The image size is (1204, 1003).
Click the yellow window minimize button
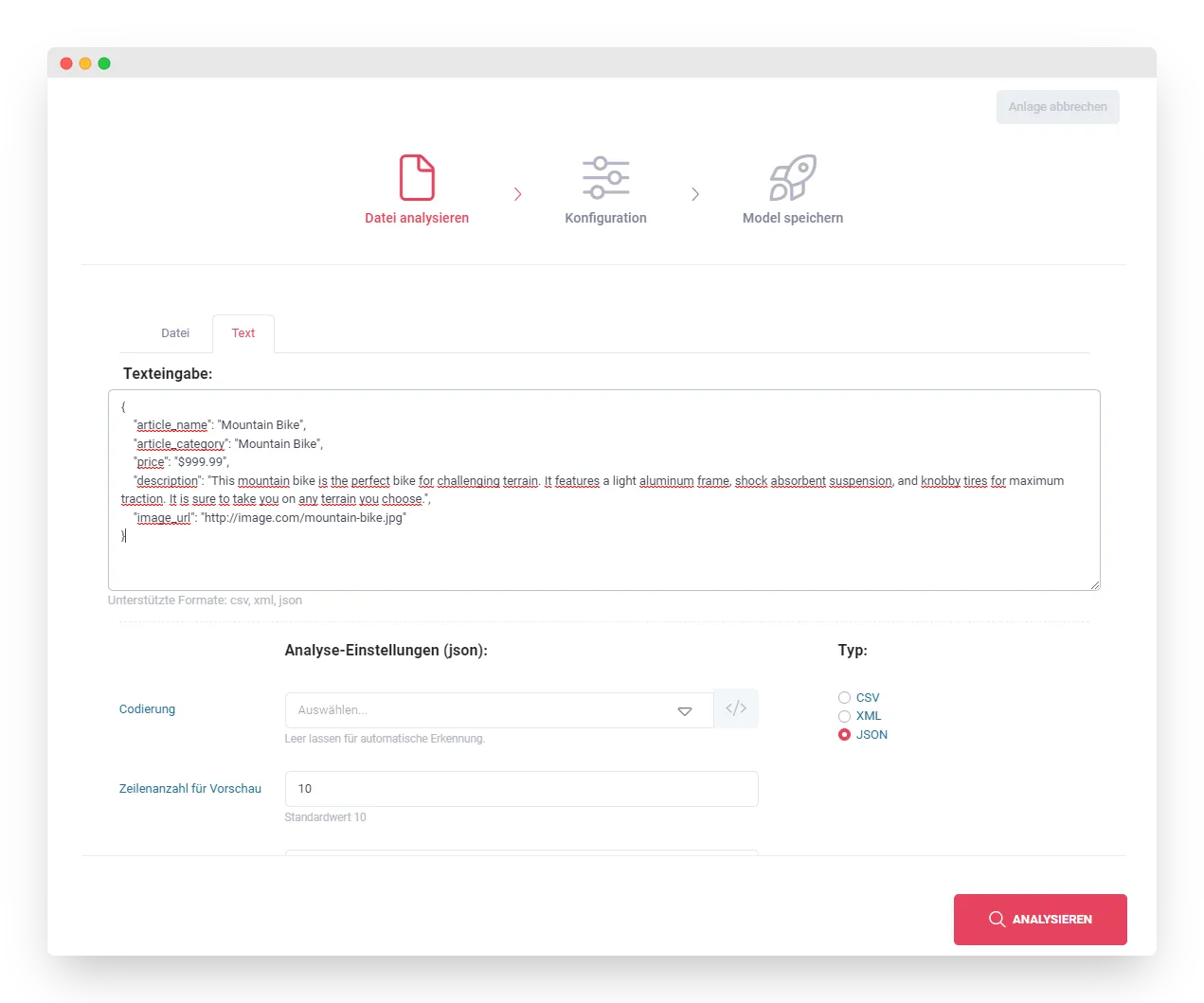click(x=85, y=63)
